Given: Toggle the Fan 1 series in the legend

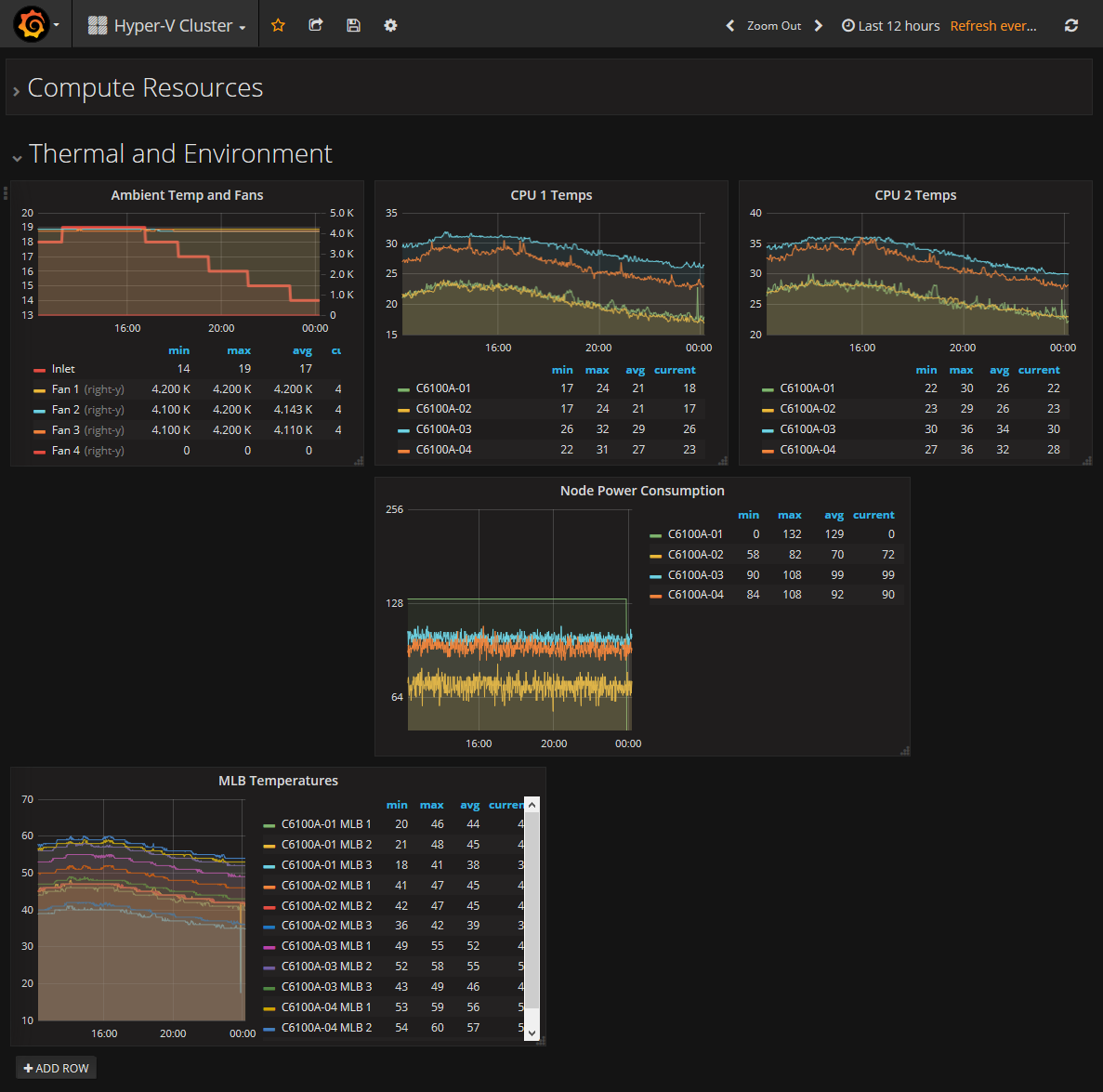Looking at the screenshot, I should tap(65, 389).
